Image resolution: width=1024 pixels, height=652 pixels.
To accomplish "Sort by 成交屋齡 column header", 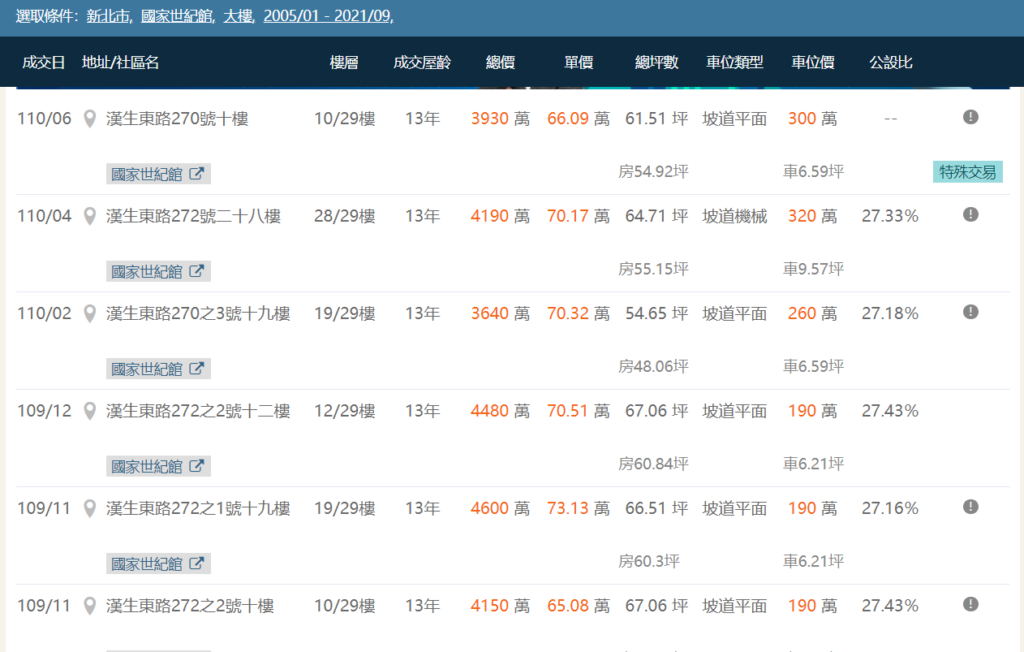I will (422, 62).
